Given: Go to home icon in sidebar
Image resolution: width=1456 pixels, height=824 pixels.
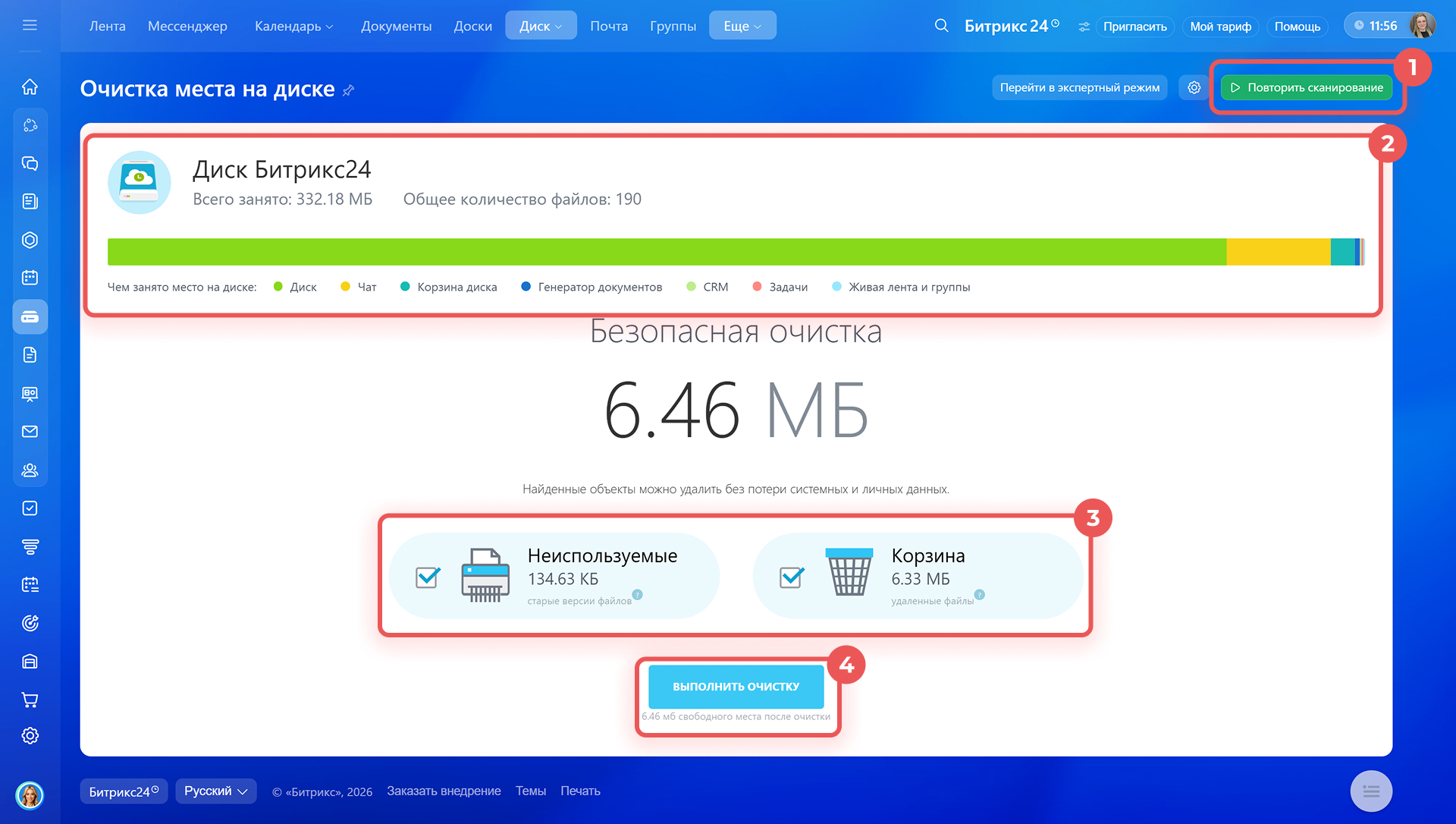Looking at the screenshot, I should click(x=30, y=86).
